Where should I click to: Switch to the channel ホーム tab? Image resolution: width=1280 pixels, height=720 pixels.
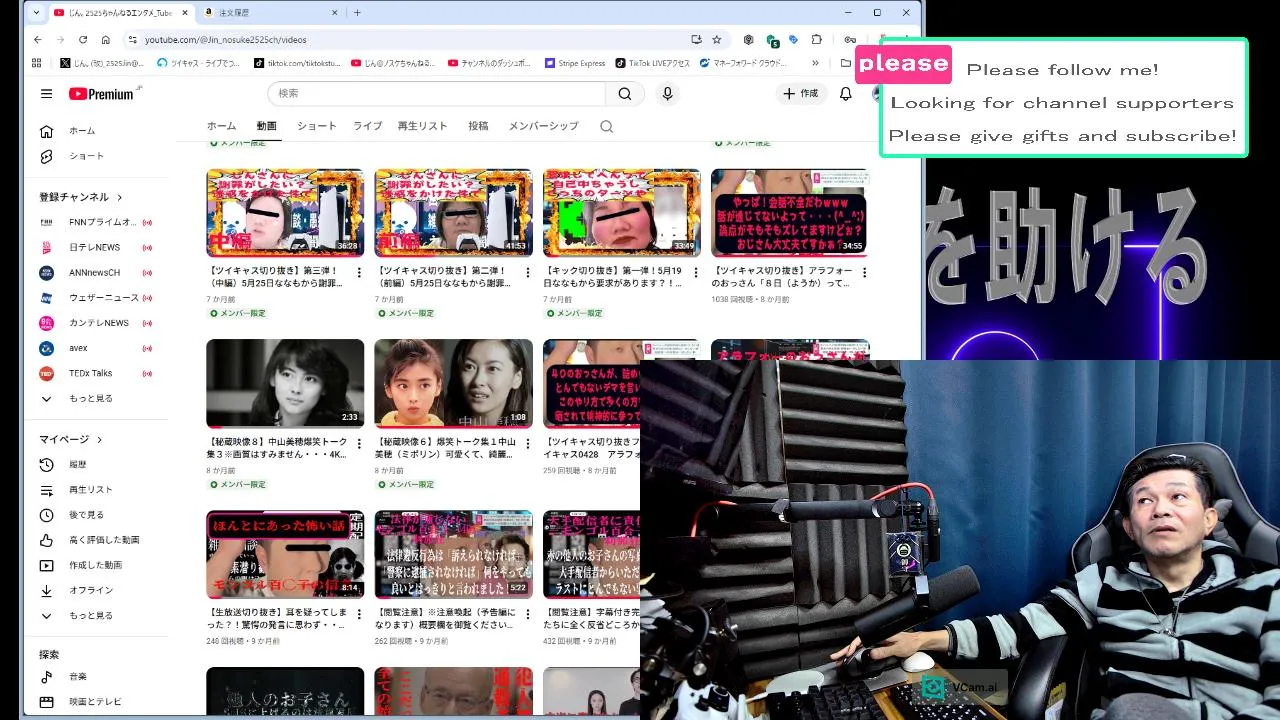pos(221,126)
